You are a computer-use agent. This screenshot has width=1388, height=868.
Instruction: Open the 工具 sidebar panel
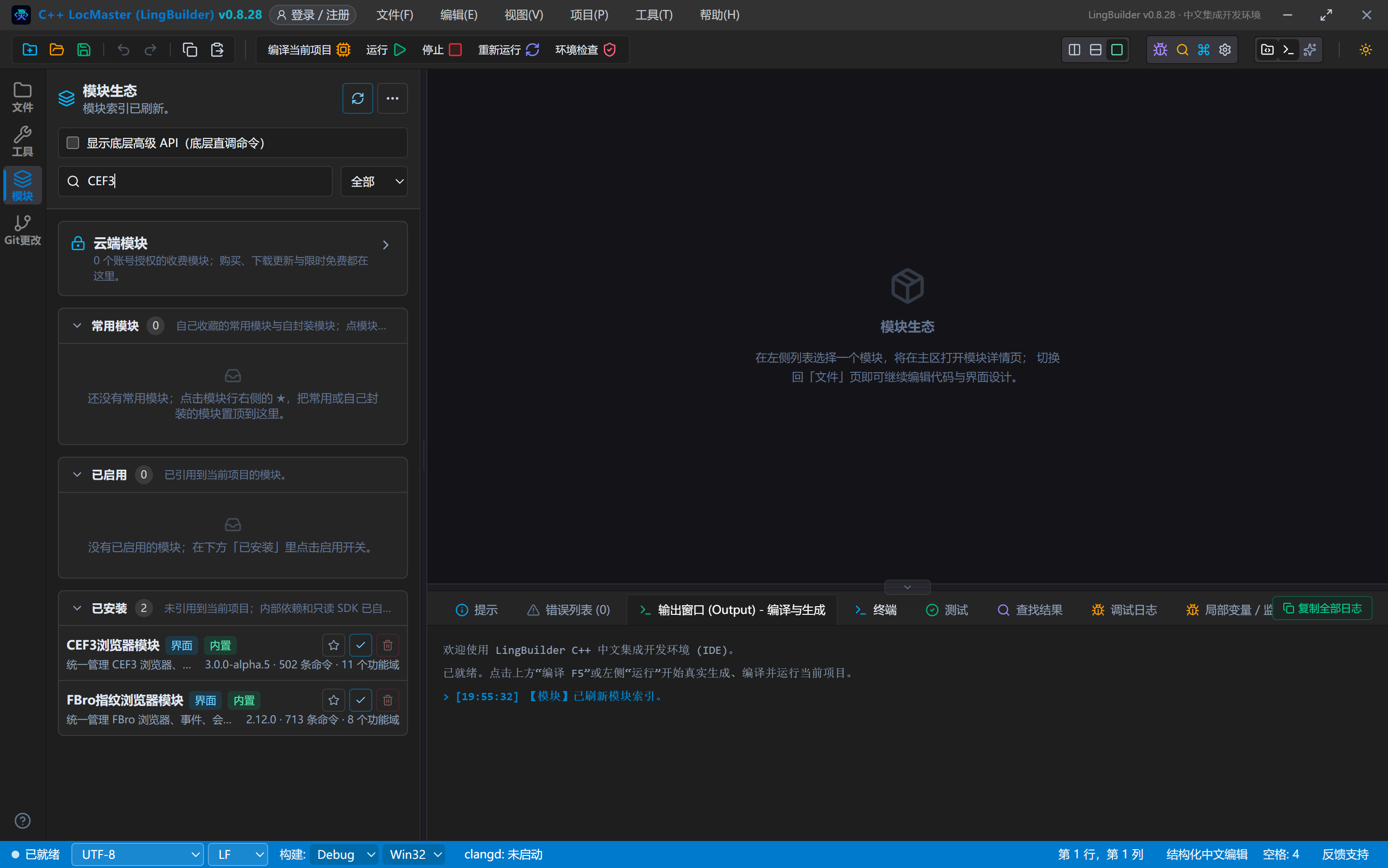[22, 141]
